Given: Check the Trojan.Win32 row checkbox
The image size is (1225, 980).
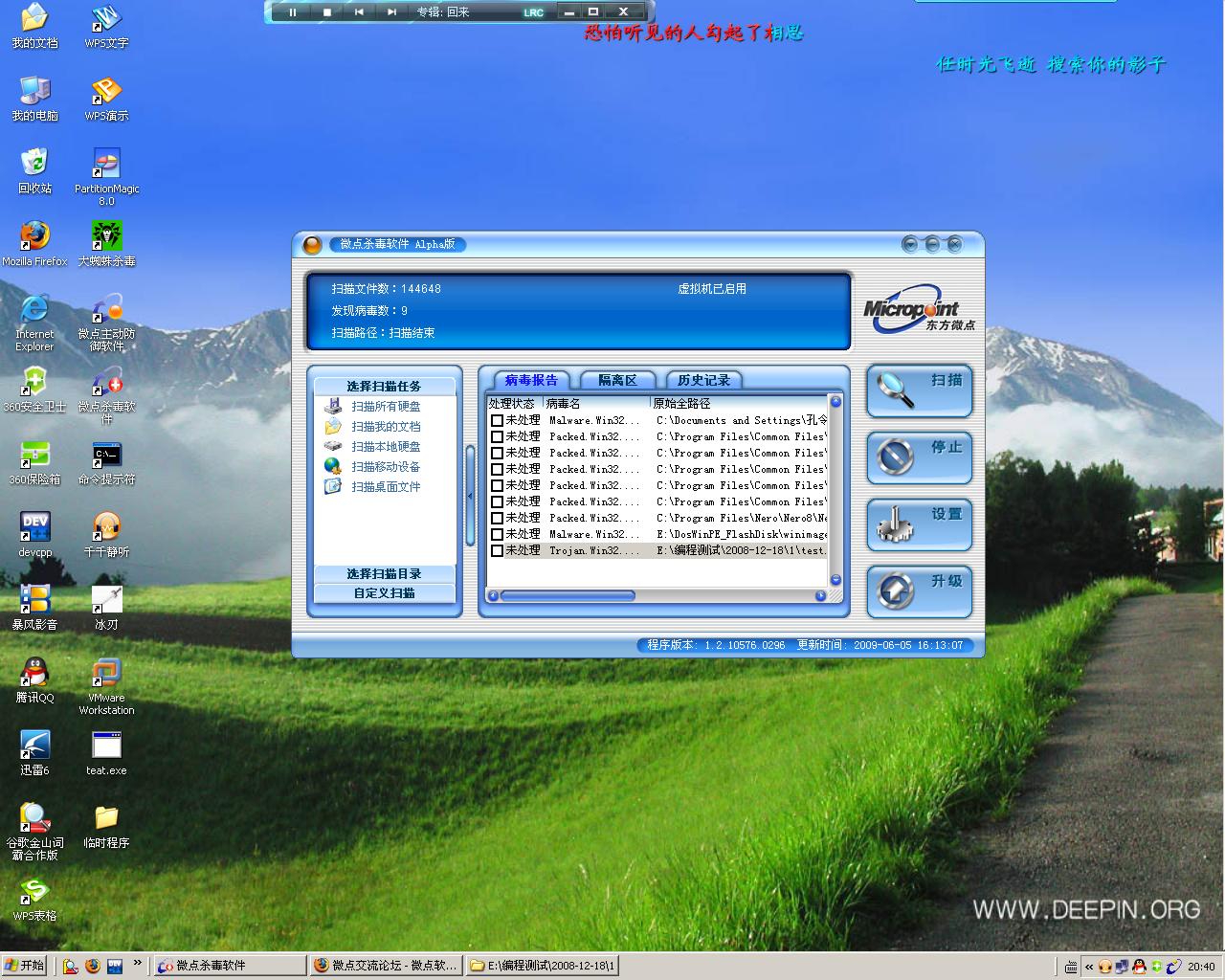Looking at the screenshot, I should click(497, 550).
